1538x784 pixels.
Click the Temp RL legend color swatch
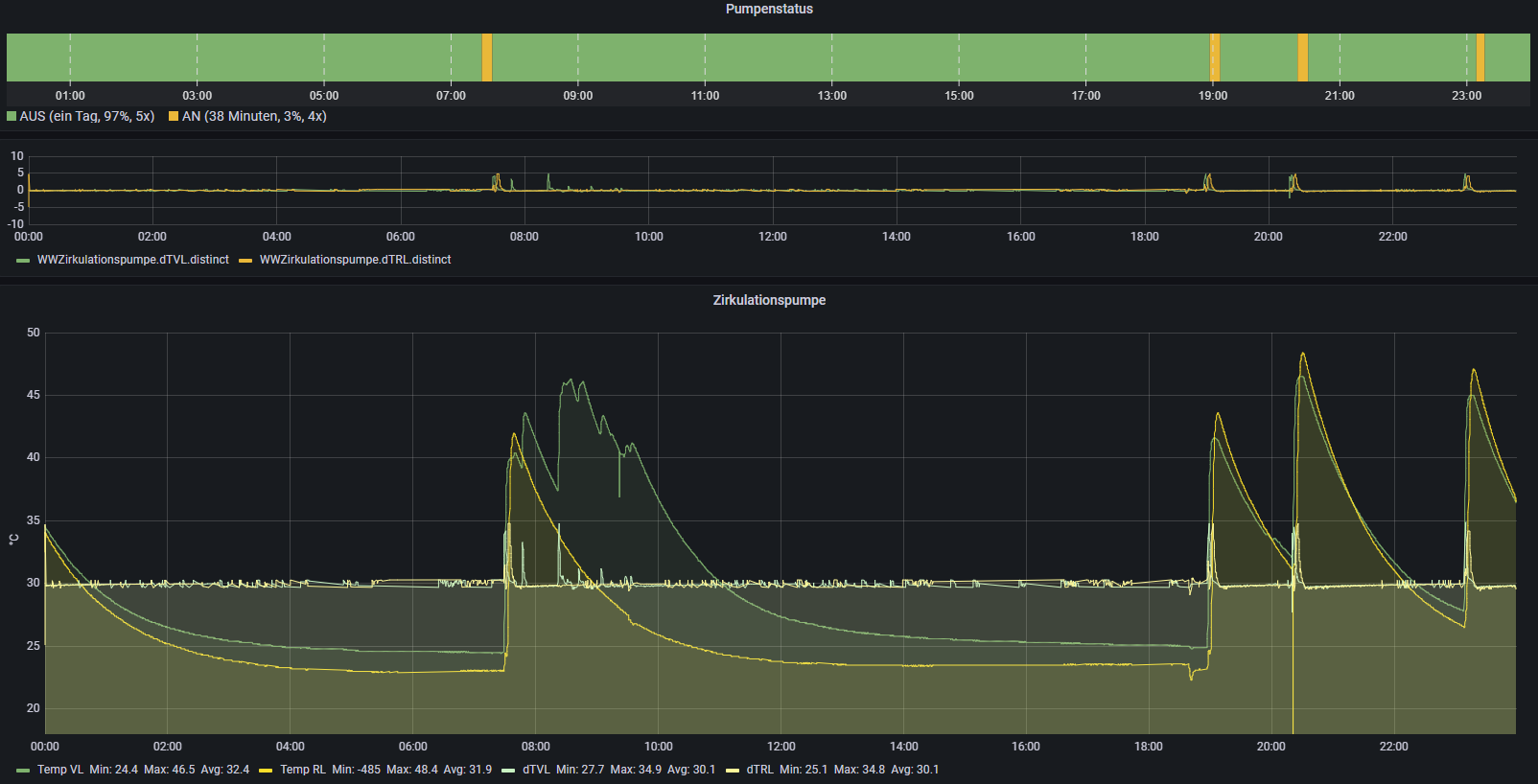coord(266,771)
